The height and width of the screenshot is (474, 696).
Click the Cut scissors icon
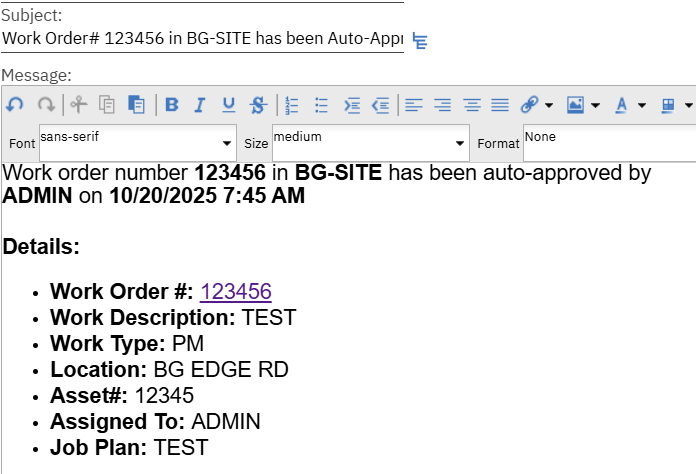pos(79,104)
